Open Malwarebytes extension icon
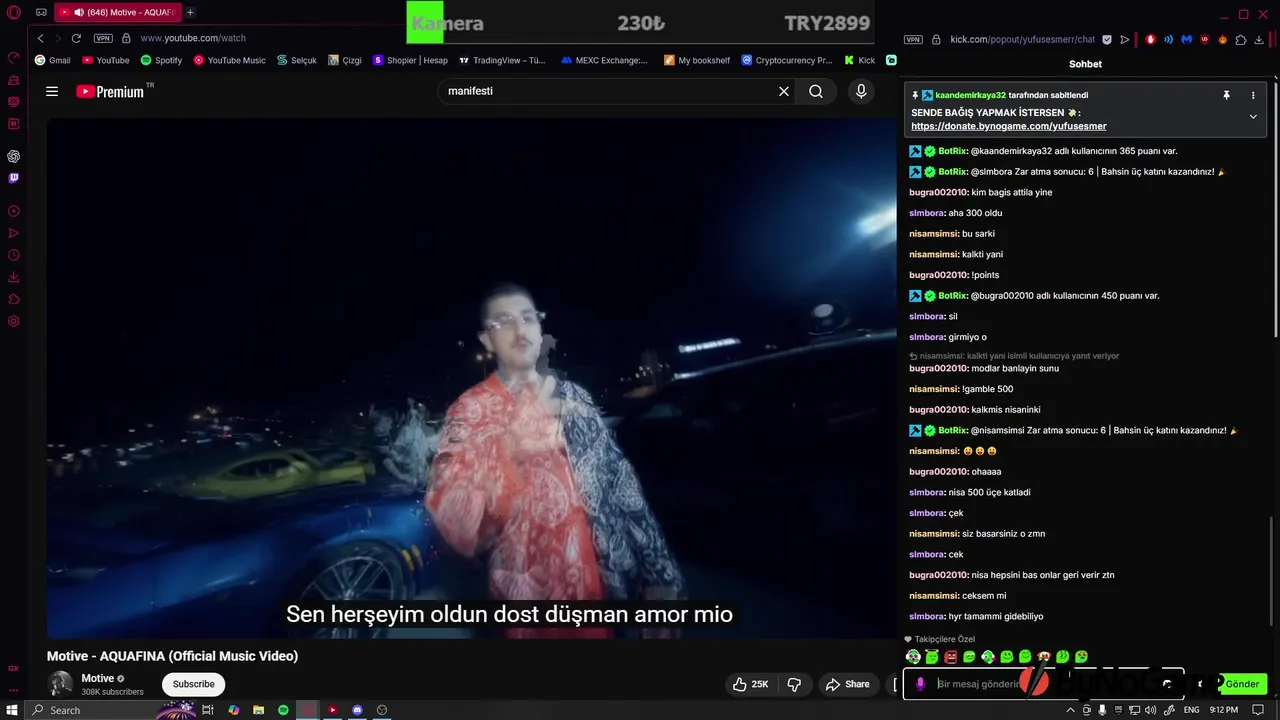The height and width of the screenshot is (720, 1280). [x=1186, y=39]
